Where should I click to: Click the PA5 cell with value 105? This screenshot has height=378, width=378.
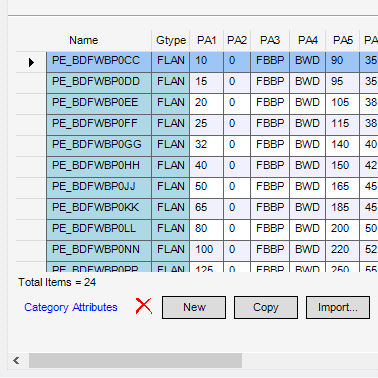pyautogui.click(x=343, y=104)
